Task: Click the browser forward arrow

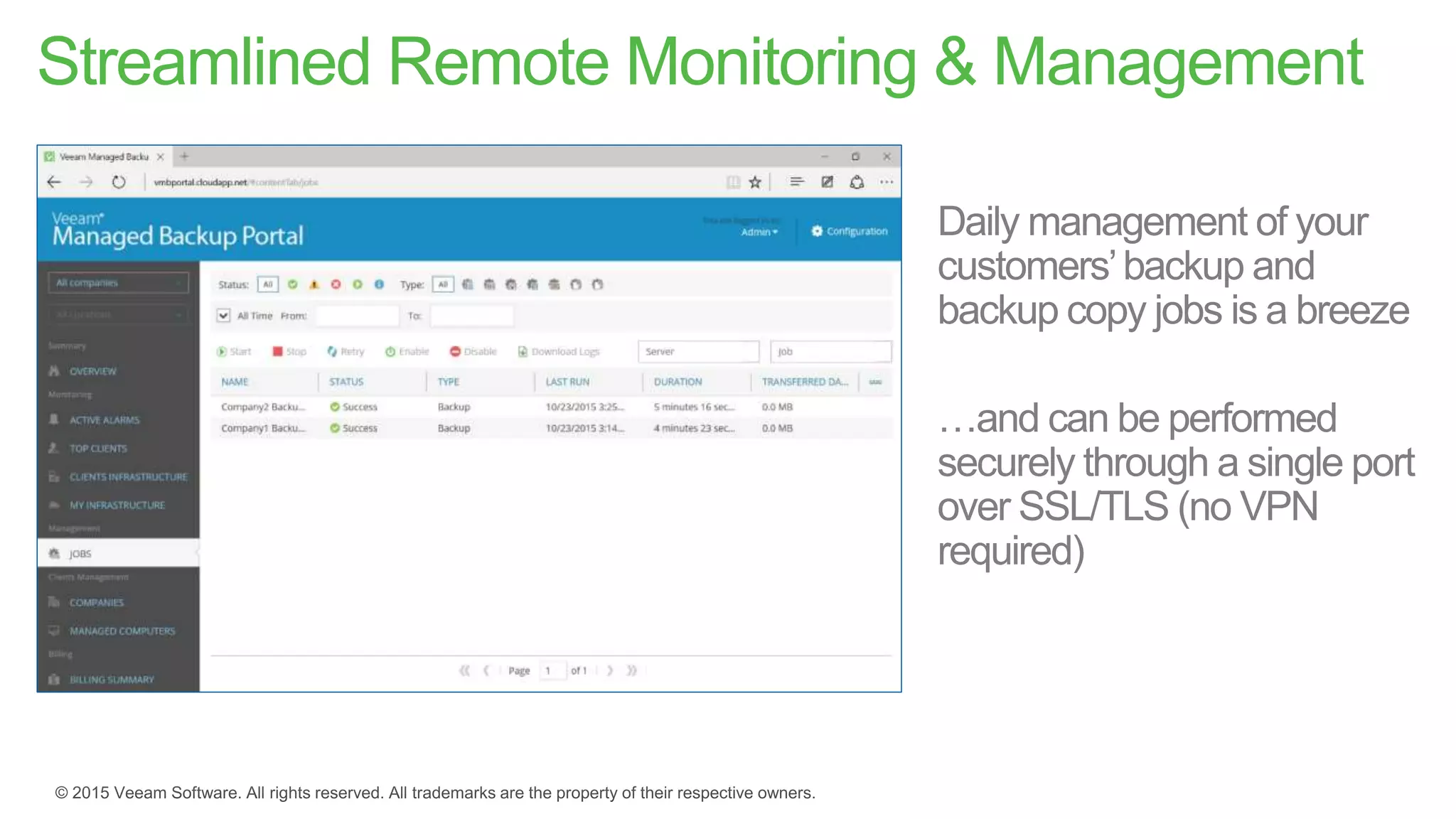Action: point(86,182)
